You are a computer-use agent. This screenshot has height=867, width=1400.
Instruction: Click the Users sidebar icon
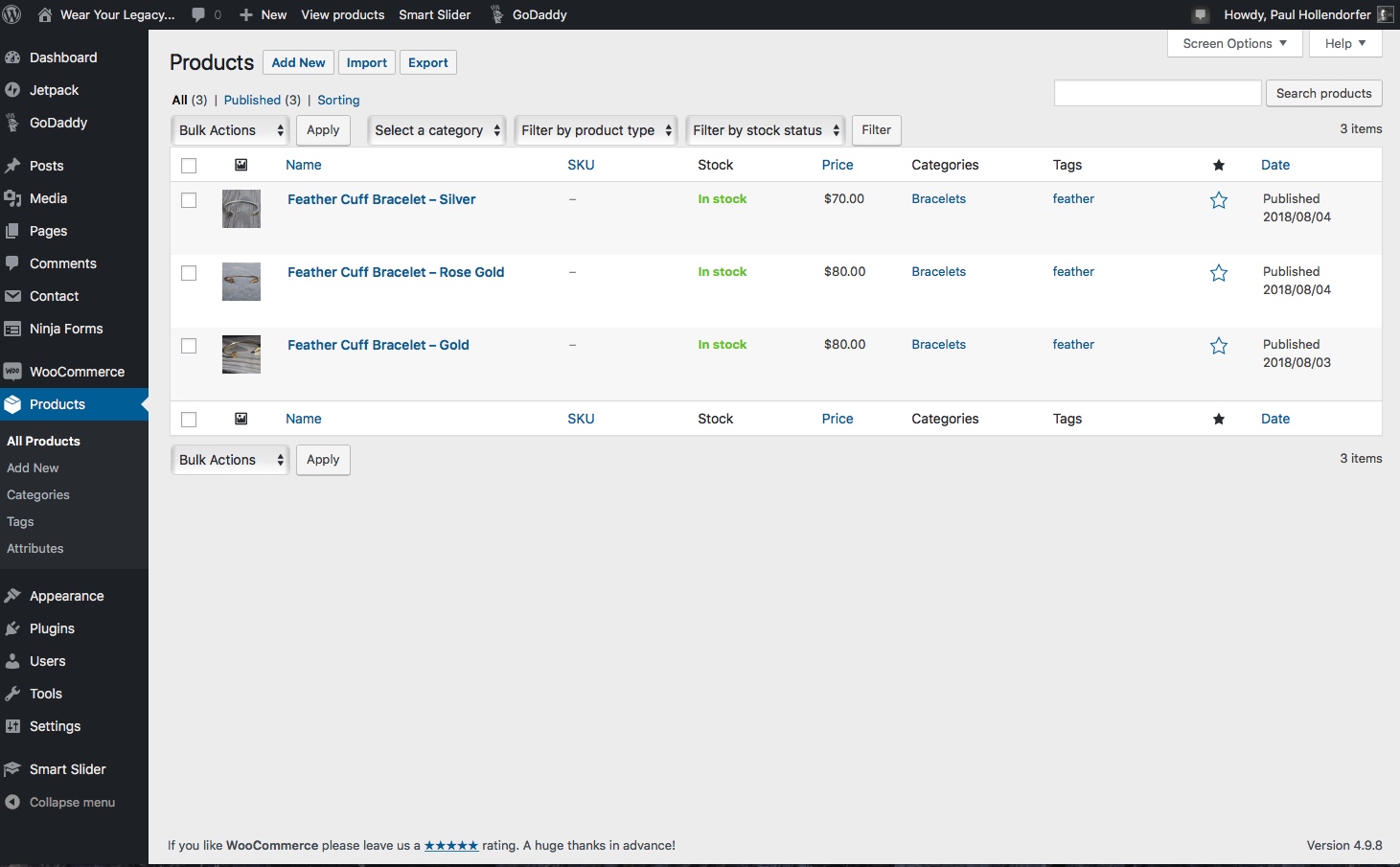click(12, 661)
